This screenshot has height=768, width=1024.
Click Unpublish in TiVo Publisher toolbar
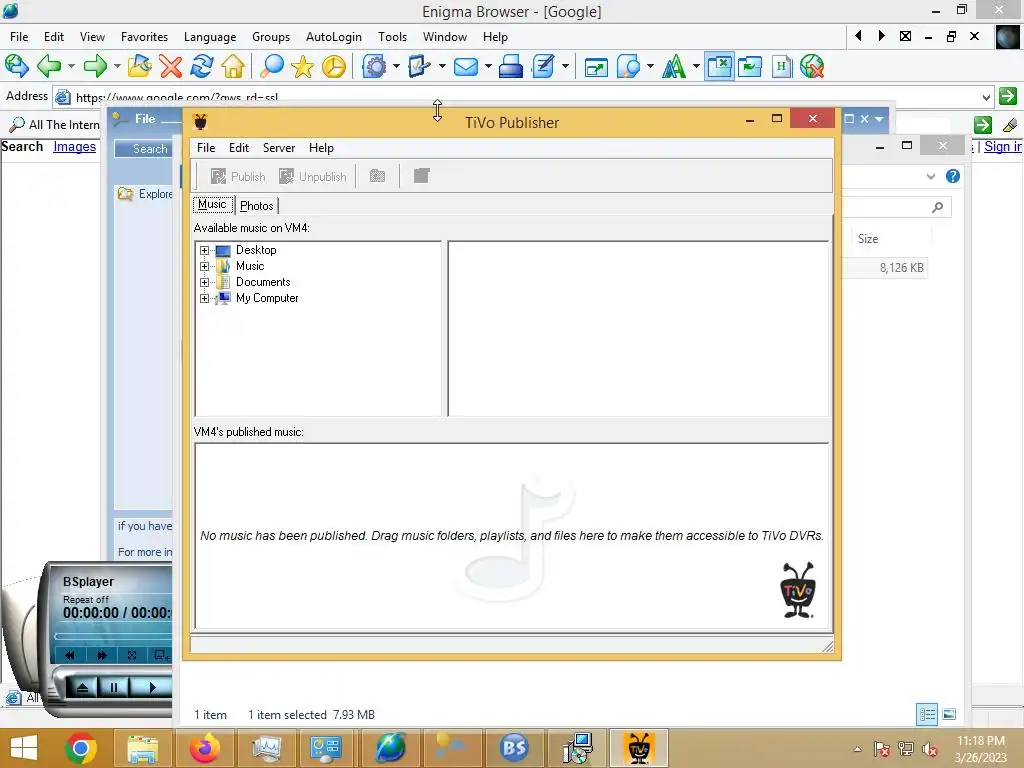[312, 176]
